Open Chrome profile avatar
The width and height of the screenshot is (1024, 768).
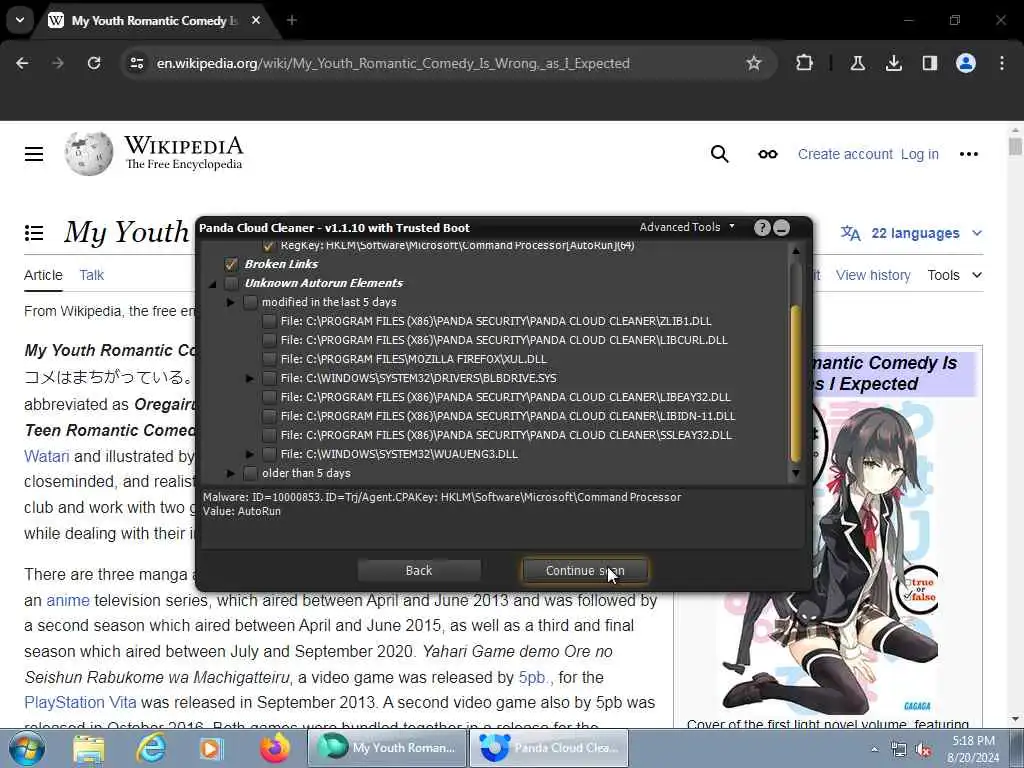(x=966, y=63)
